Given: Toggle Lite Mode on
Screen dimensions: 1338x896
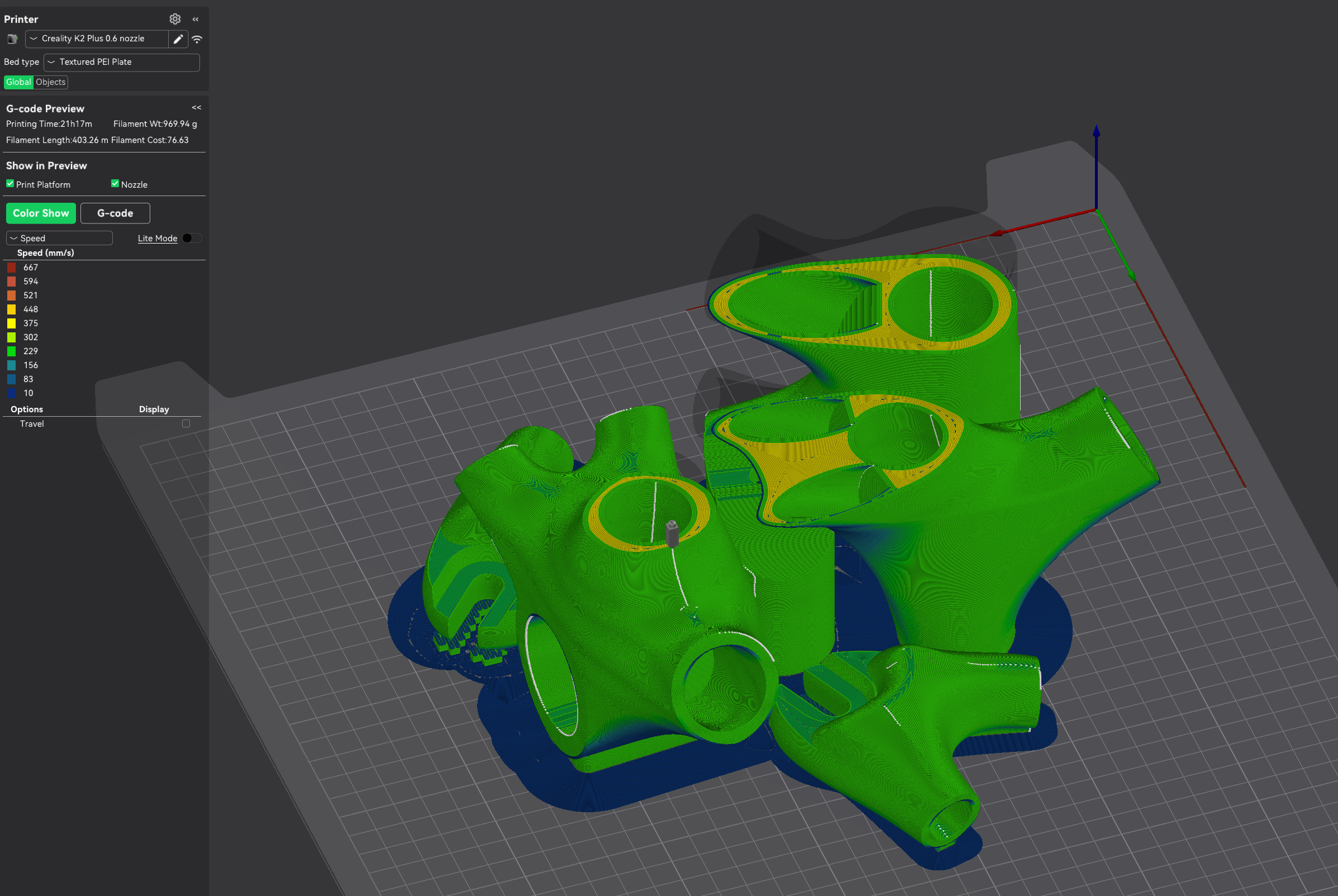Looking at the screenshot, I should tap(192, 238).
